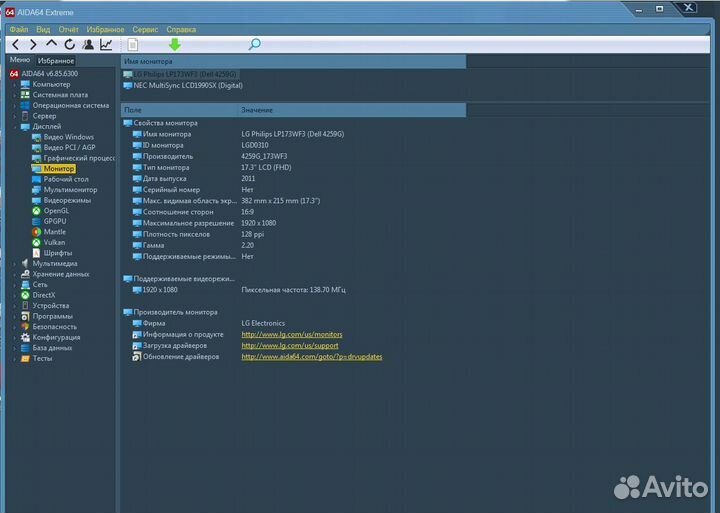Click the green download arrow icon

pos(175,45)
